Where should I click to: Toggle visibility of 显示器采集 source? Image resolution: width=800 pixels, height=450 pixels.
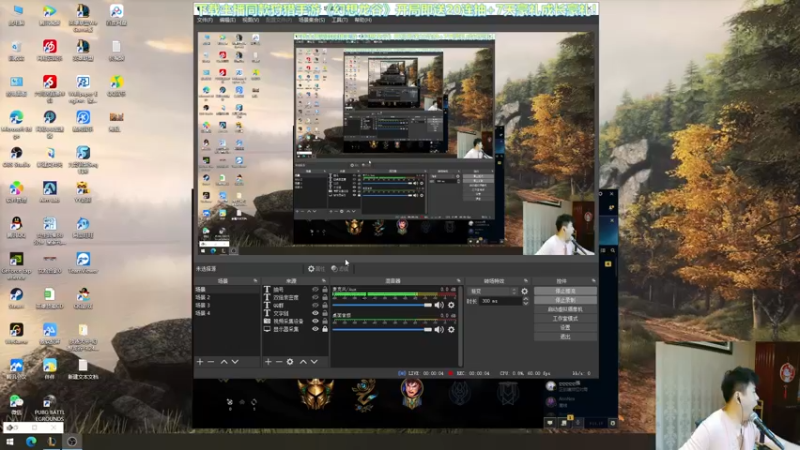coord(315,329)
